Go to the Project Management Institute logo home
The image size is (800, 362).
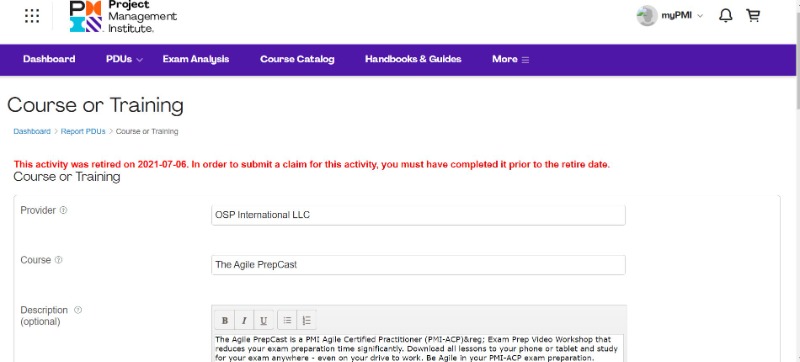pos(123,16)
